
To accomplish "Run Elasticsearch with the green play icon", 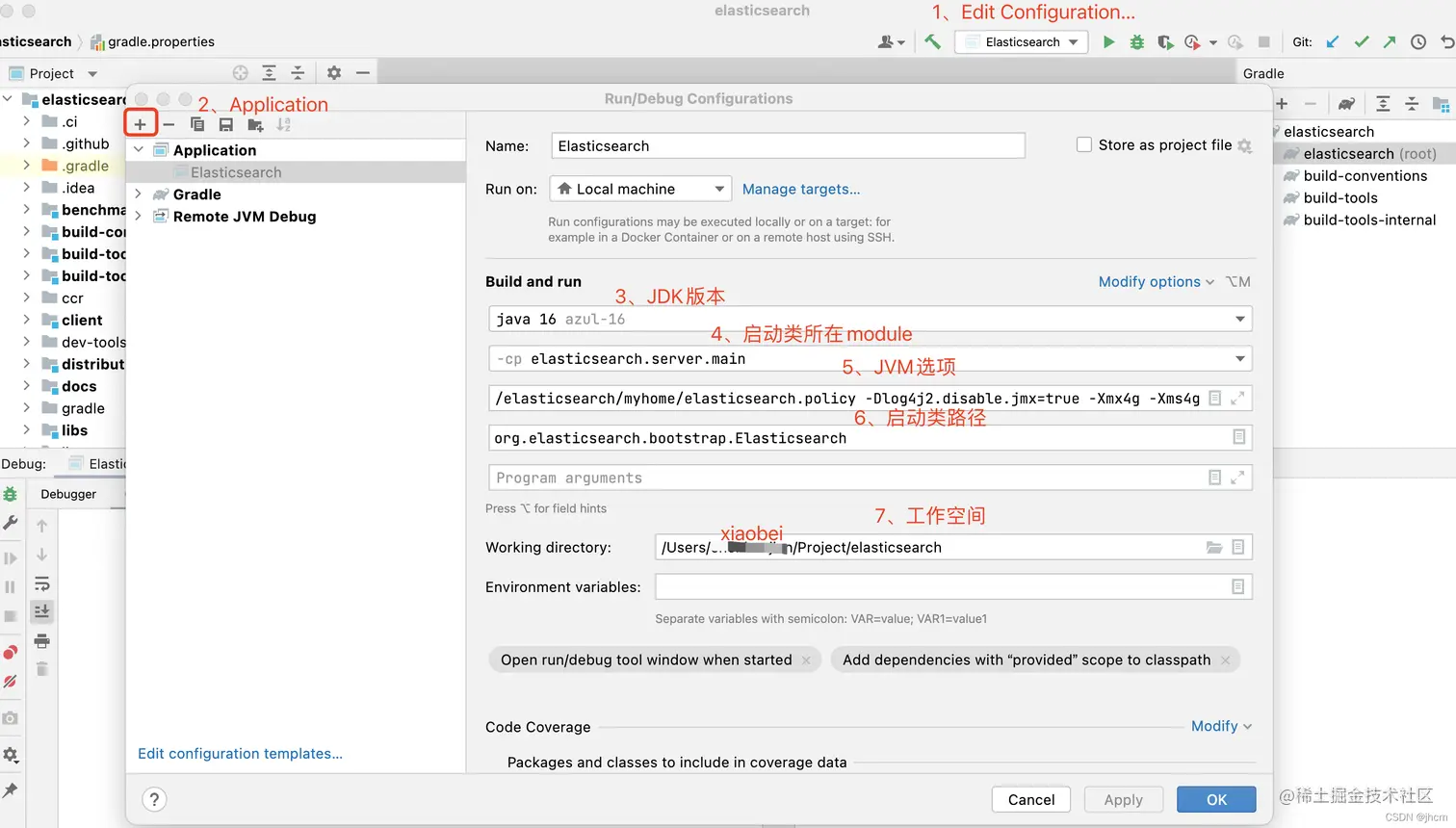I will 1108,41.
